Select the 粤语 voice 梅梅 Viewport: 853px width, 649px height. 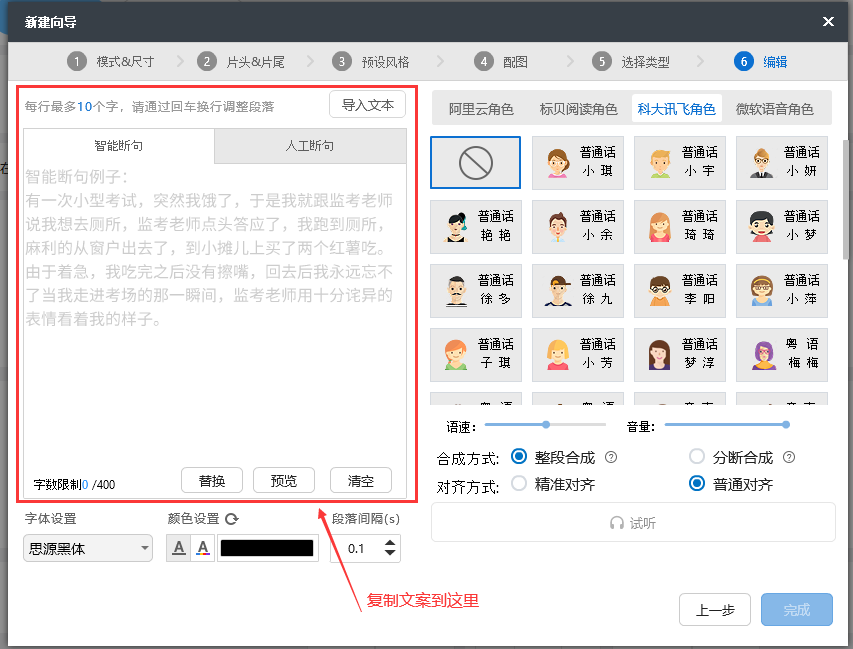781,355
